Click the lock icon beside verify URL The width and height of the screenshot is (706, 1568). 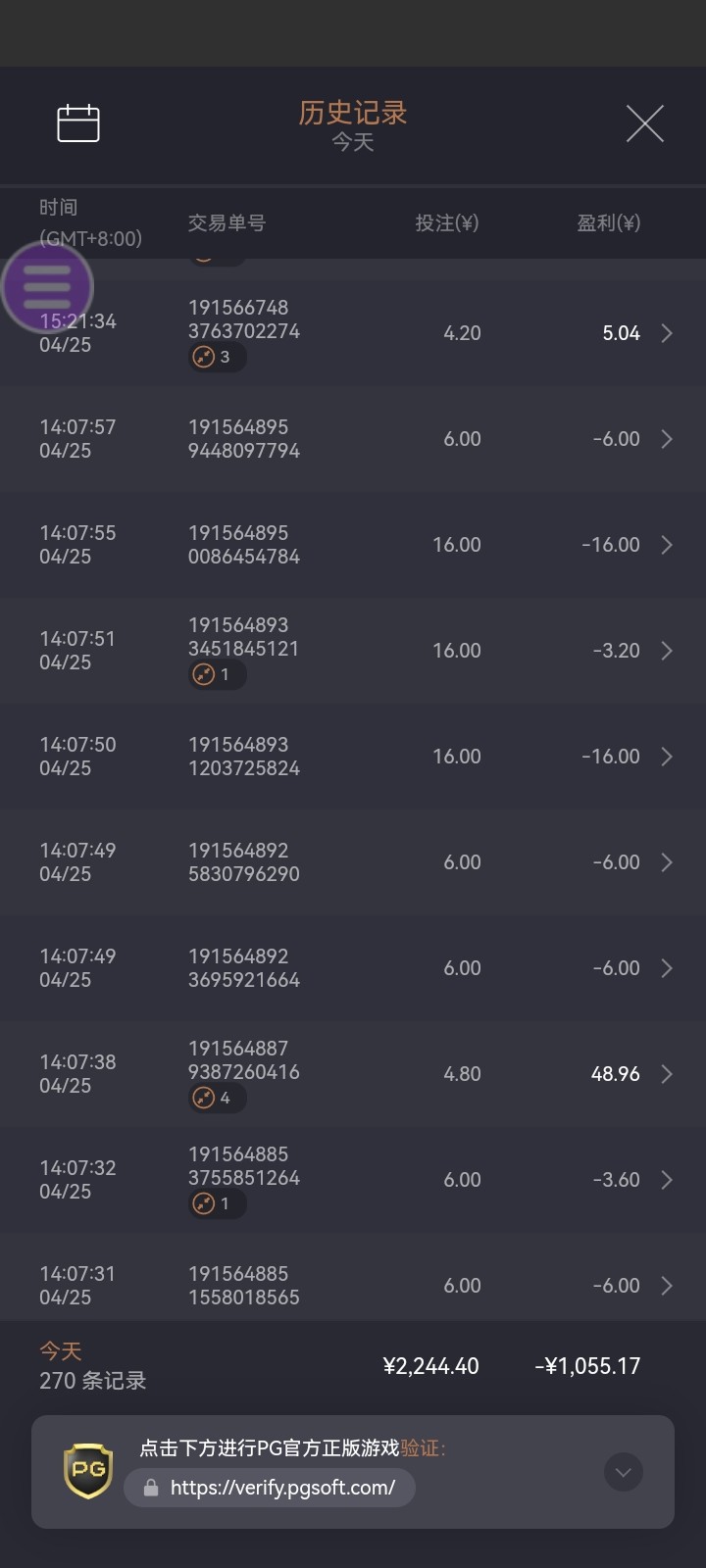pos(151,1489)
